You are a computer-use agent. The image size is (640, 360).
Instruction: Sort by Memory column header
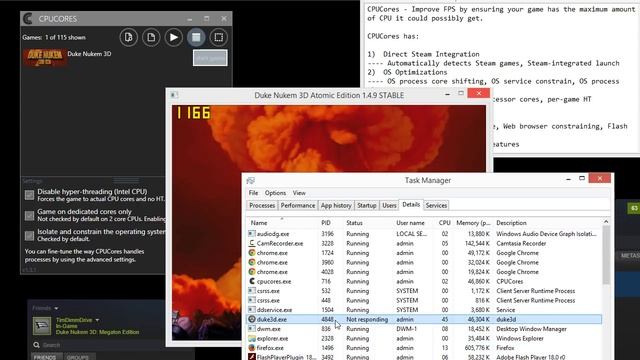[x=473, y=223]
